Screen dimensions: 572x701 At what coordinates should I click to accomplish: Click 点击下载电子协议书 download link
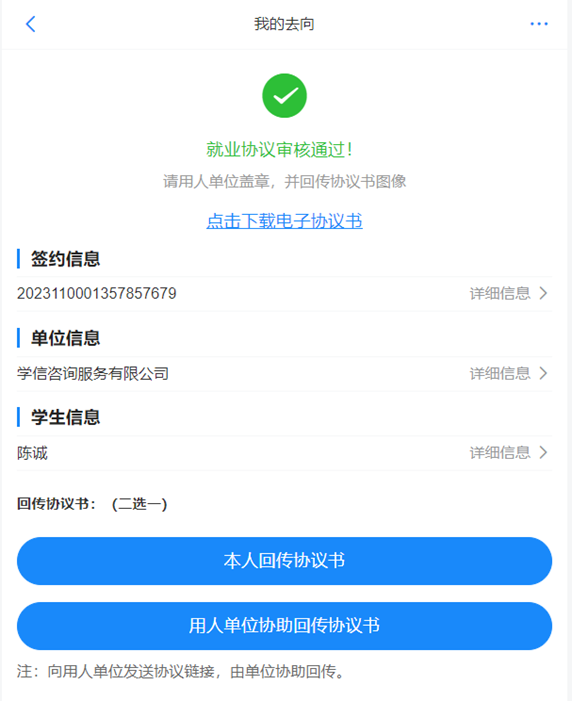point(284,221)
